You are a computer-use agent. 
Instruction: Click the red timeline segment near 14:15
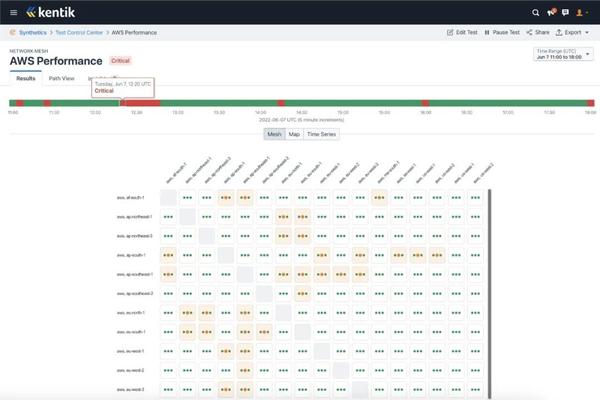[281, 103]
